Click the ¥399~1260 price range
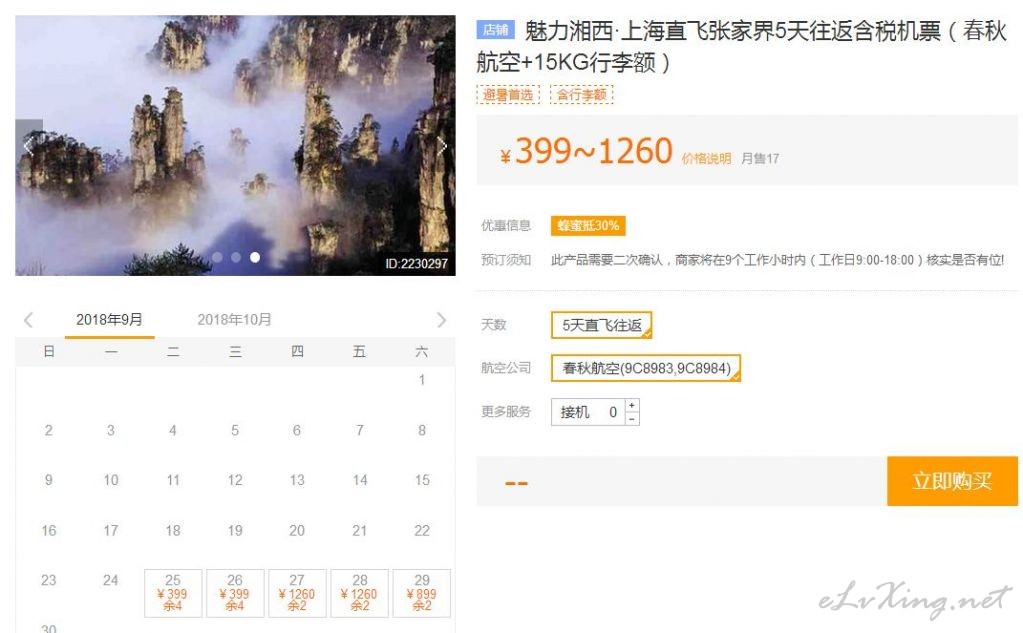This screenshot has height=633, width=1023. (586, 151)
